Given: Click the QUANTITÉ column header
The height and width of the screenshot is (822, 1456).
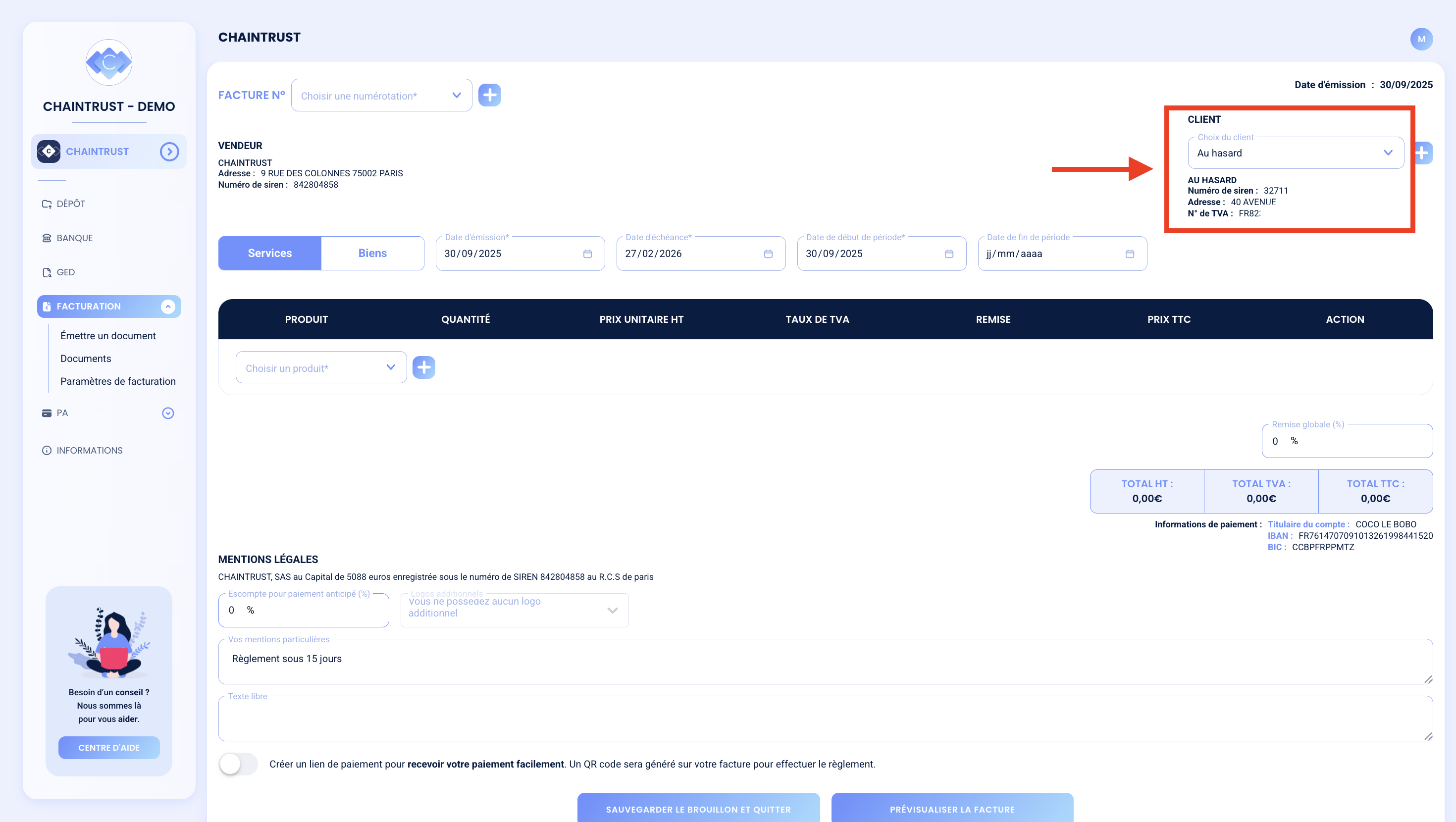Looking at the screenshot, I should pos(465,319).
